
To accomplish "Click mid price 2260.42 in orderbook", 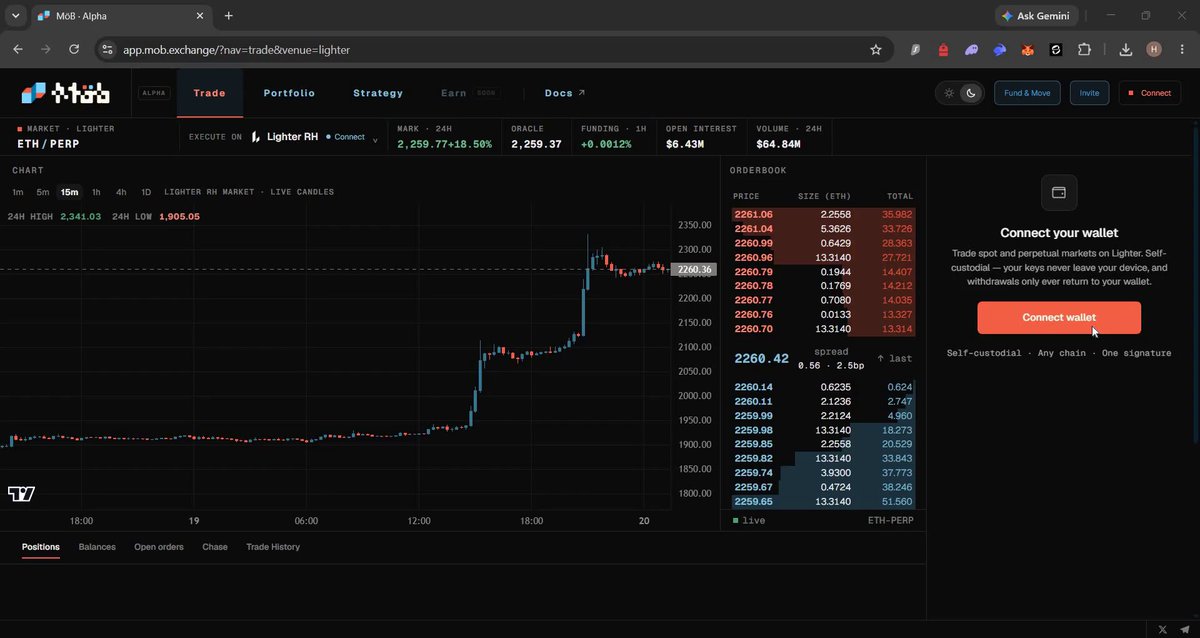I will (762, 358).
